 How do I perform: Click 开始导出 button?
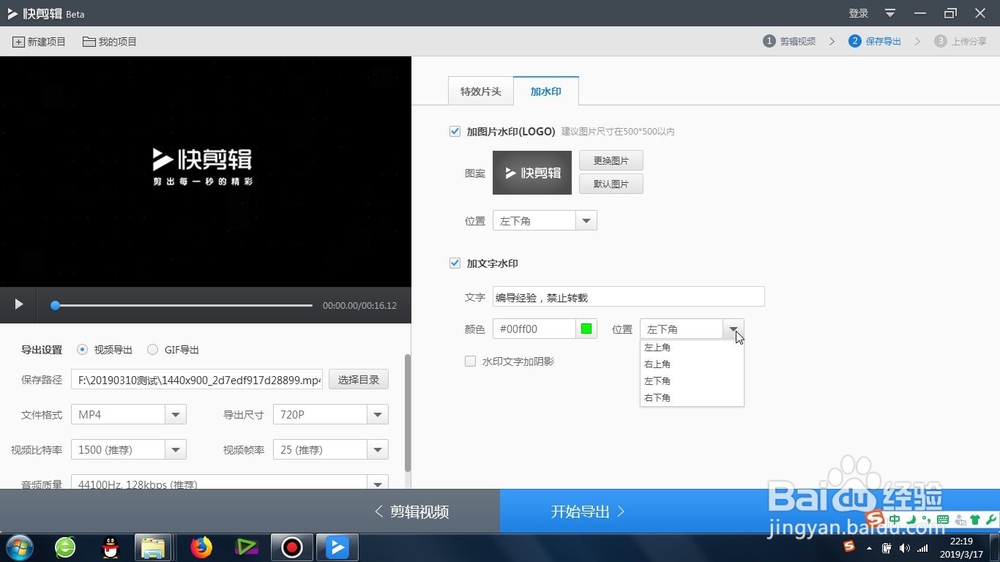click(x=587, y=511)
